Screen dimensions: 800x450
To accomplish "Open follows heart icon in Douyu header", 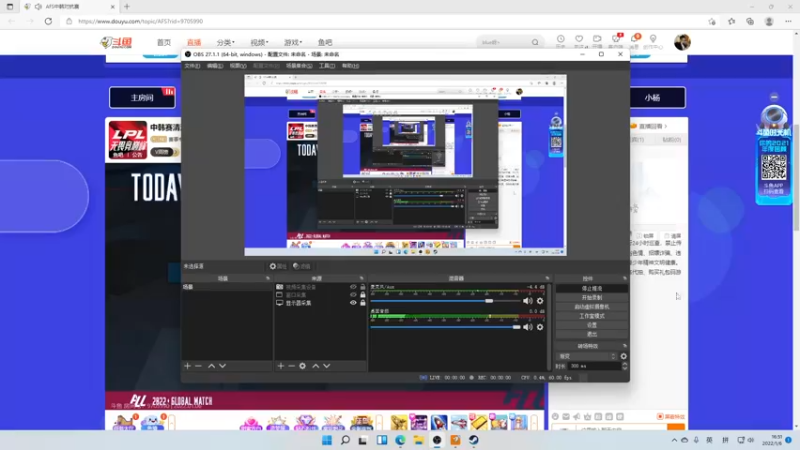I will 579,39.
